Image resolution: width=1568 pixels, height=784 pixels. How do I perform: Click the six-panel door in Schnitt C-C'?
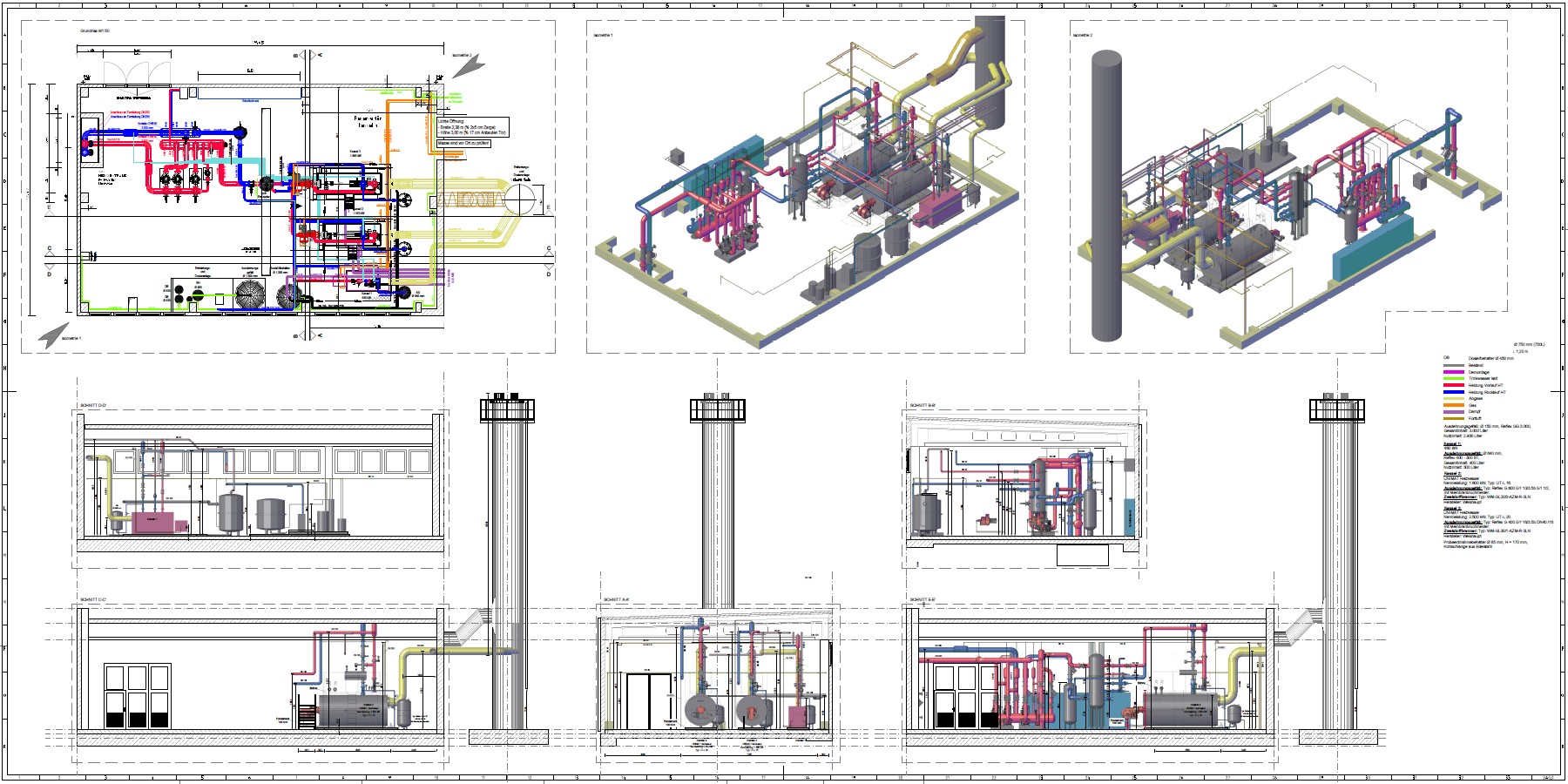[x=137, y=696]
